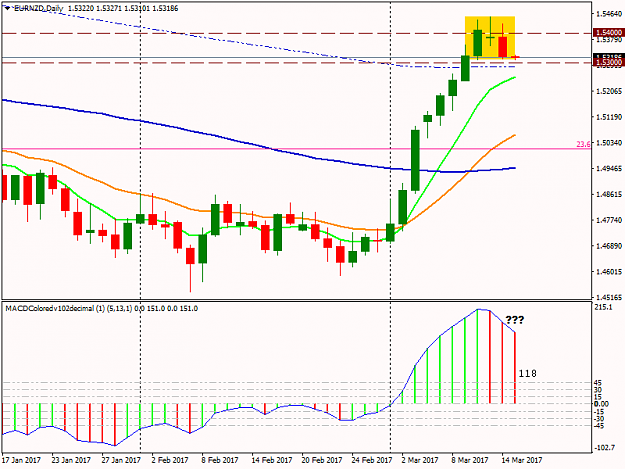The width and height of the screenshot is (625, 469).
Task: Click the 1.46890 price scale value
Action: click(609, 246)
